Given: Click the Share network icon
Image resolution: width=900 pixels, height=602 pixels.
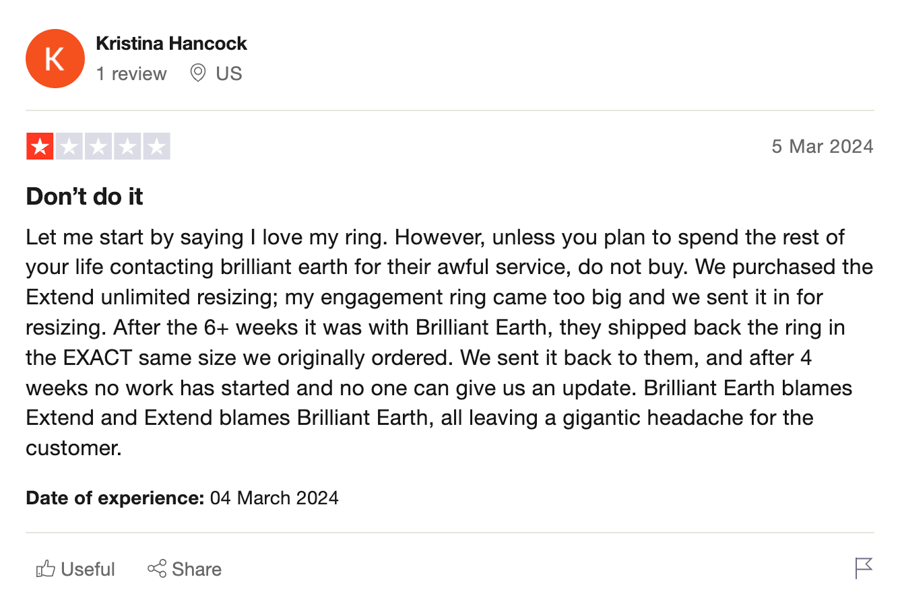Looking at the screenshot, I should (x=157, y=569).
